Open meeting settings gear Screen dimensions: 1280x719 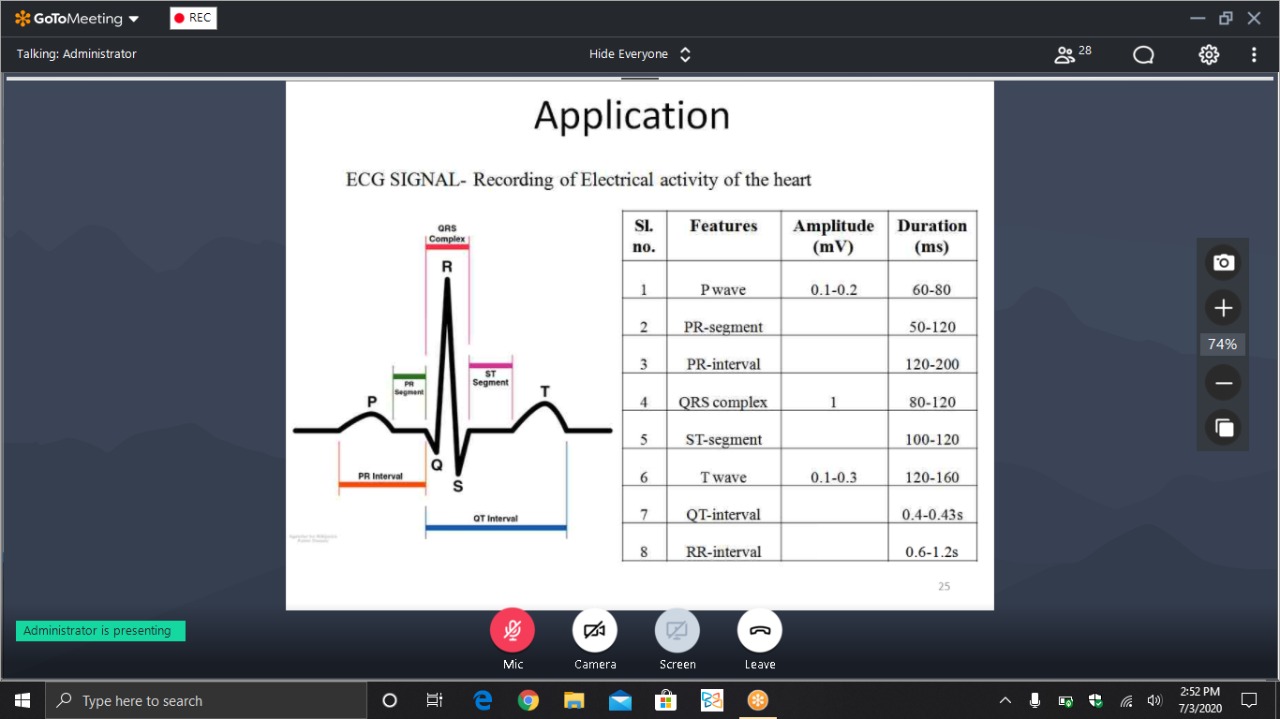(x=1208, y=54)
